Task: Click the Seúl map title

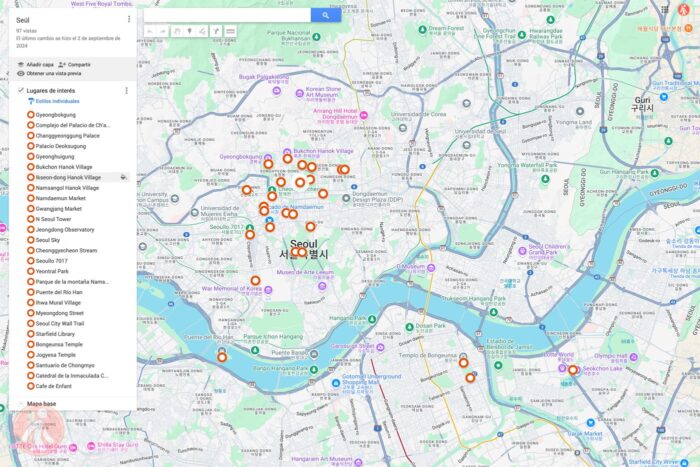Action: pyautogui.click(x=23, y=20)
